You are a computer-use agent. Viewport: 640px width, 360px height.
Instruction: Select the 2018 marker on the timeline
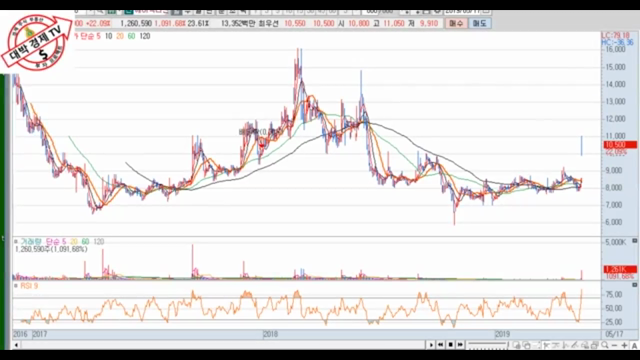271,334
